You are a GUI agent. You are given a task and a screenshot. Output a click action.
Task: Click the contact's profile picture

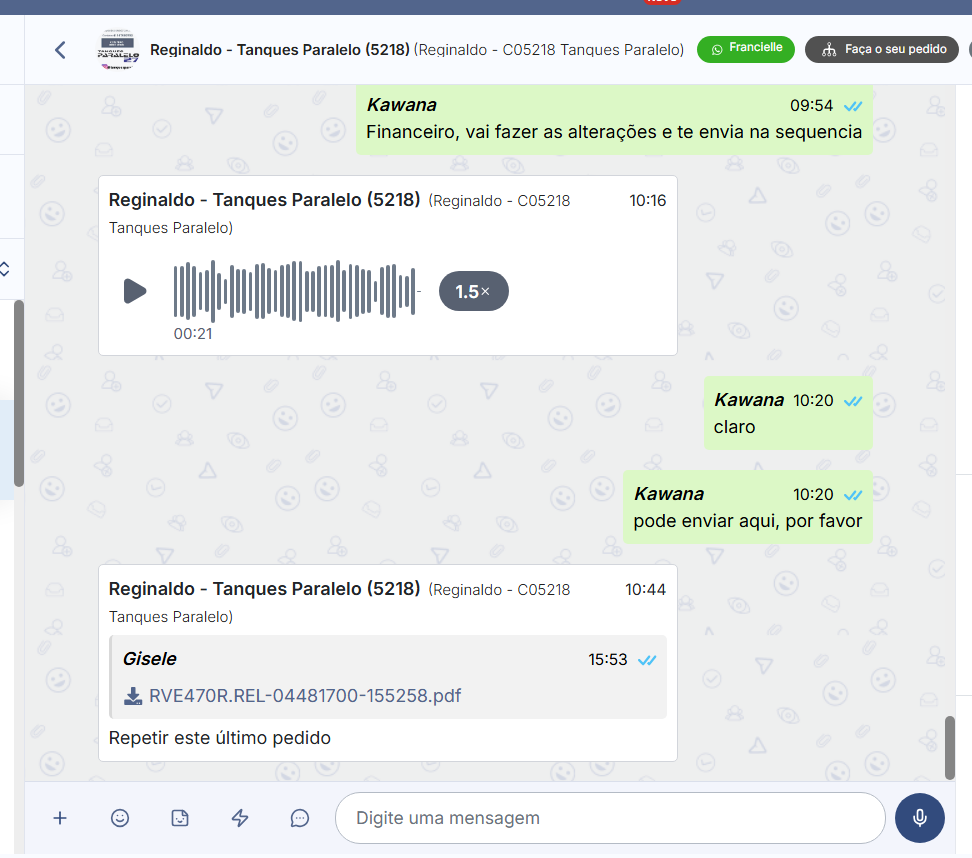coord(119,49)
